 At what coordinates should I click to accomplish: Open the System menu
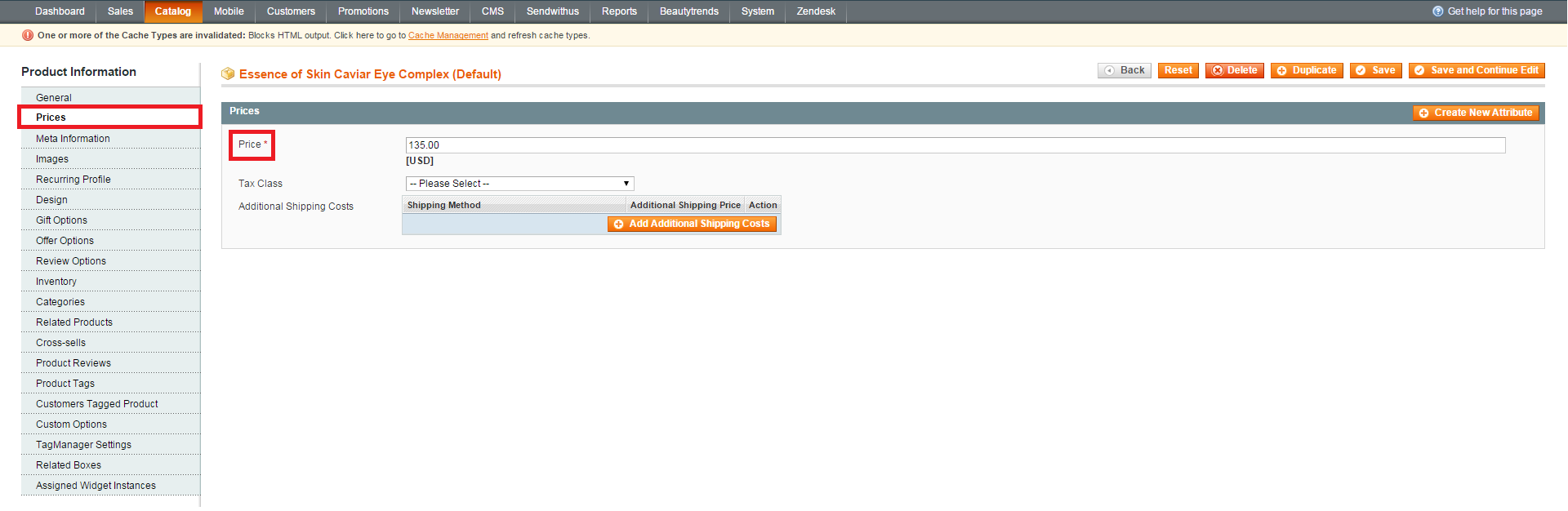(758, 11)
